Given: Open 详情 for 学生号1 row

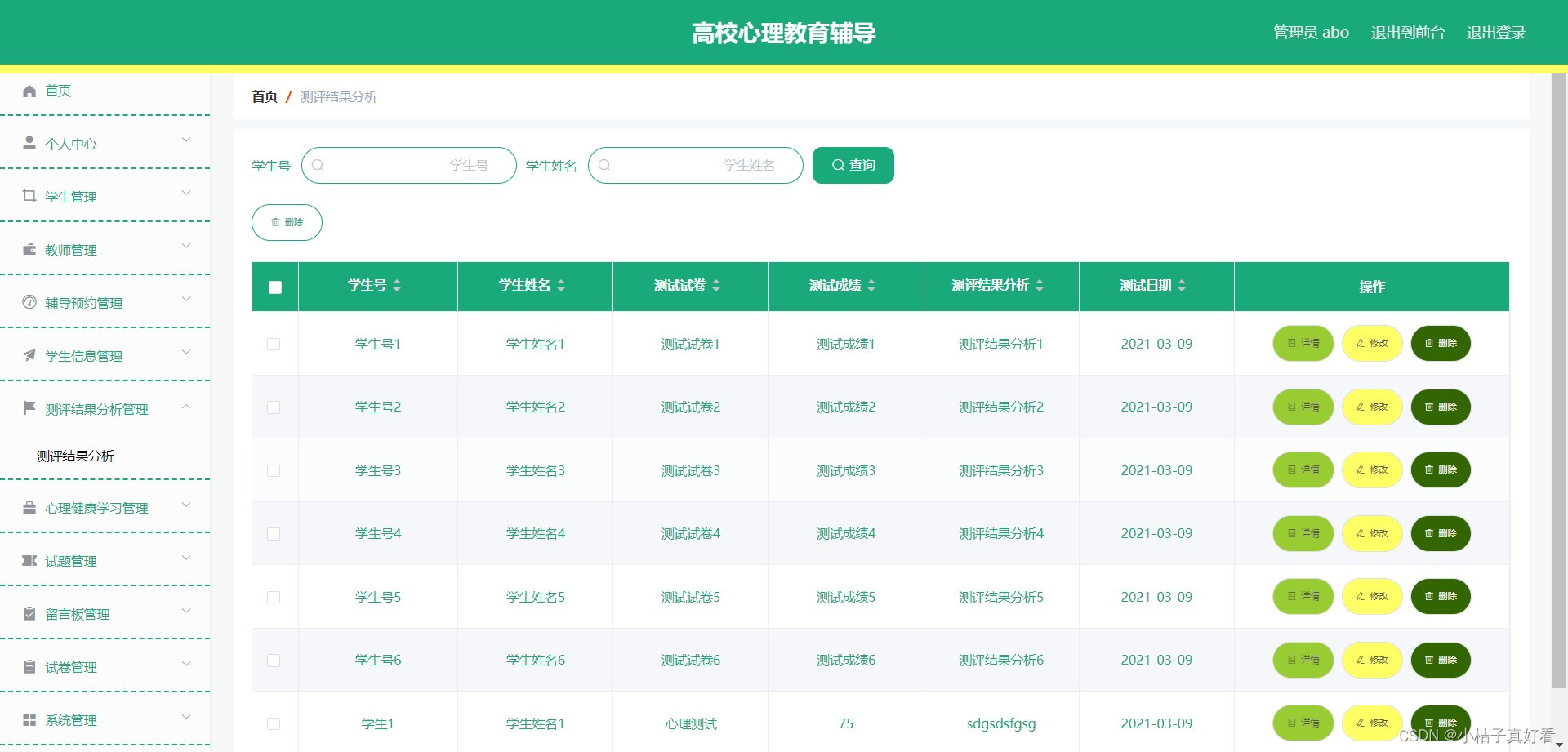Looking at the screenshot, I should click(1303, 343).
